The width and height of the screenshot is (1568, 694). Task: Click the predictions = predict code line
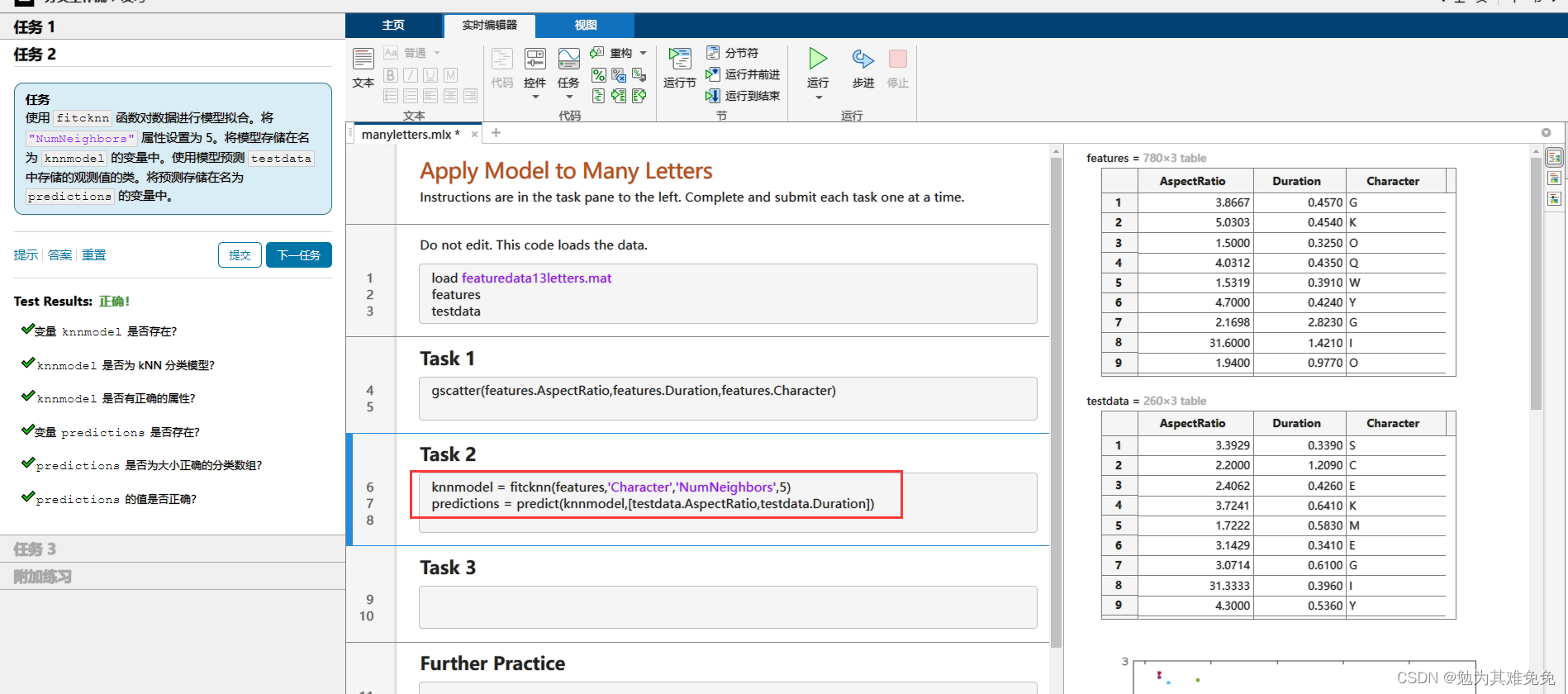click(x=653, y=504)
